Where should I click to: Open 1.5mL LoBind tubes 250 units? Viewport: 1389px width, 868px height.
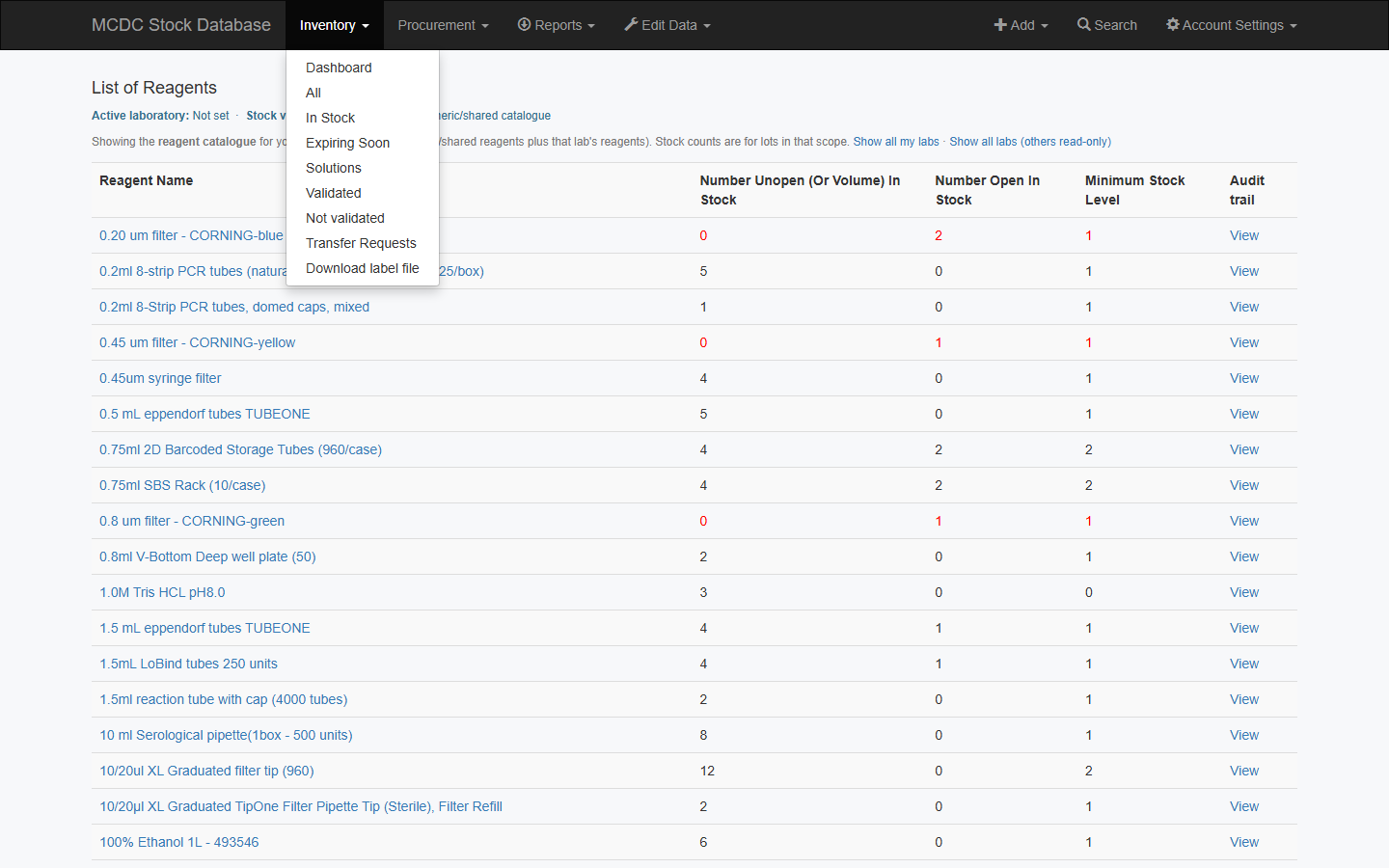click(188, 664)
